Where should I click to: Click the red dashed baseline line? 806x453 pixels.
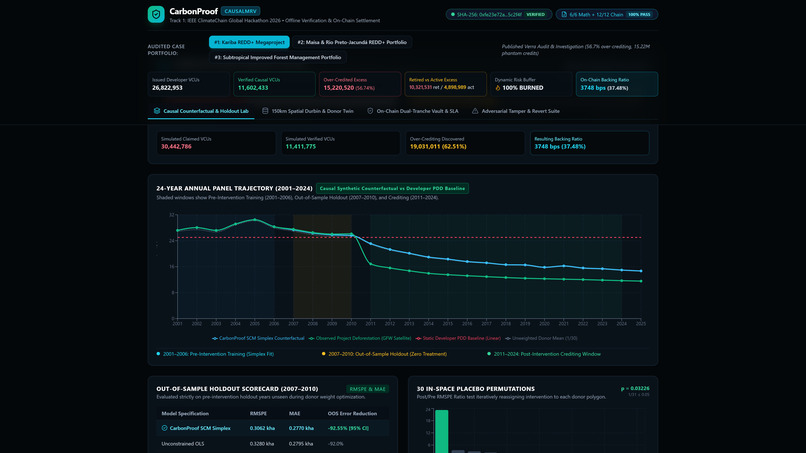tap(409, 238)
